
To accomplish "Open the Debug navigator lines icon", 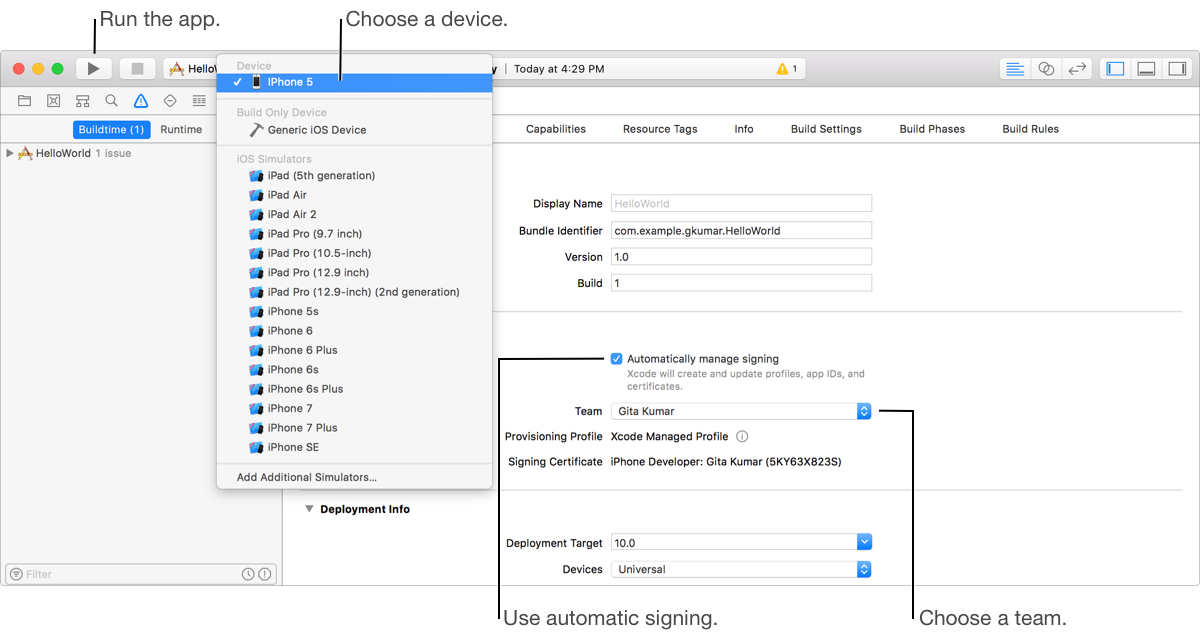I will (198, 101).
